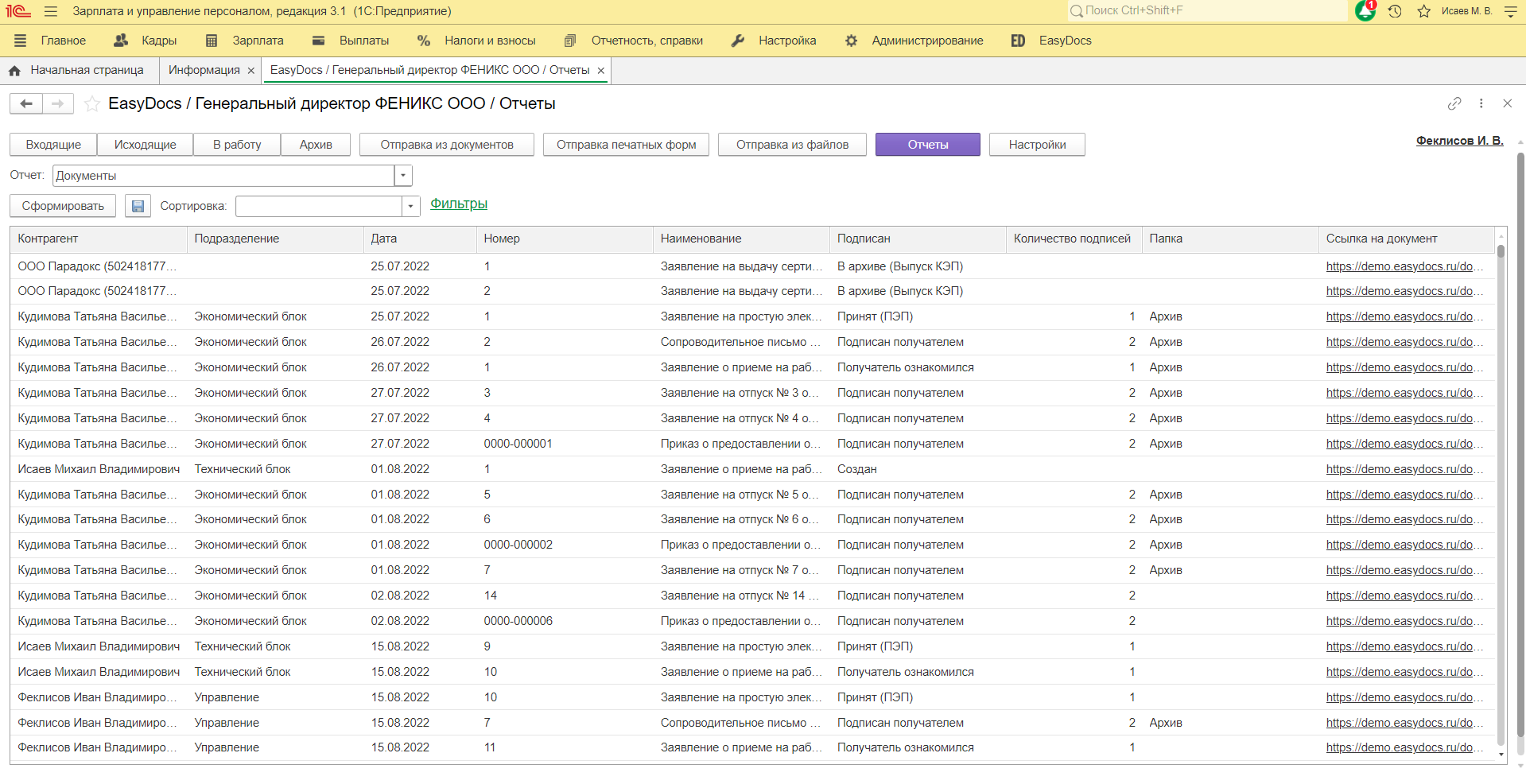Open the Отчетность, справки section

[x=634, y=41]
